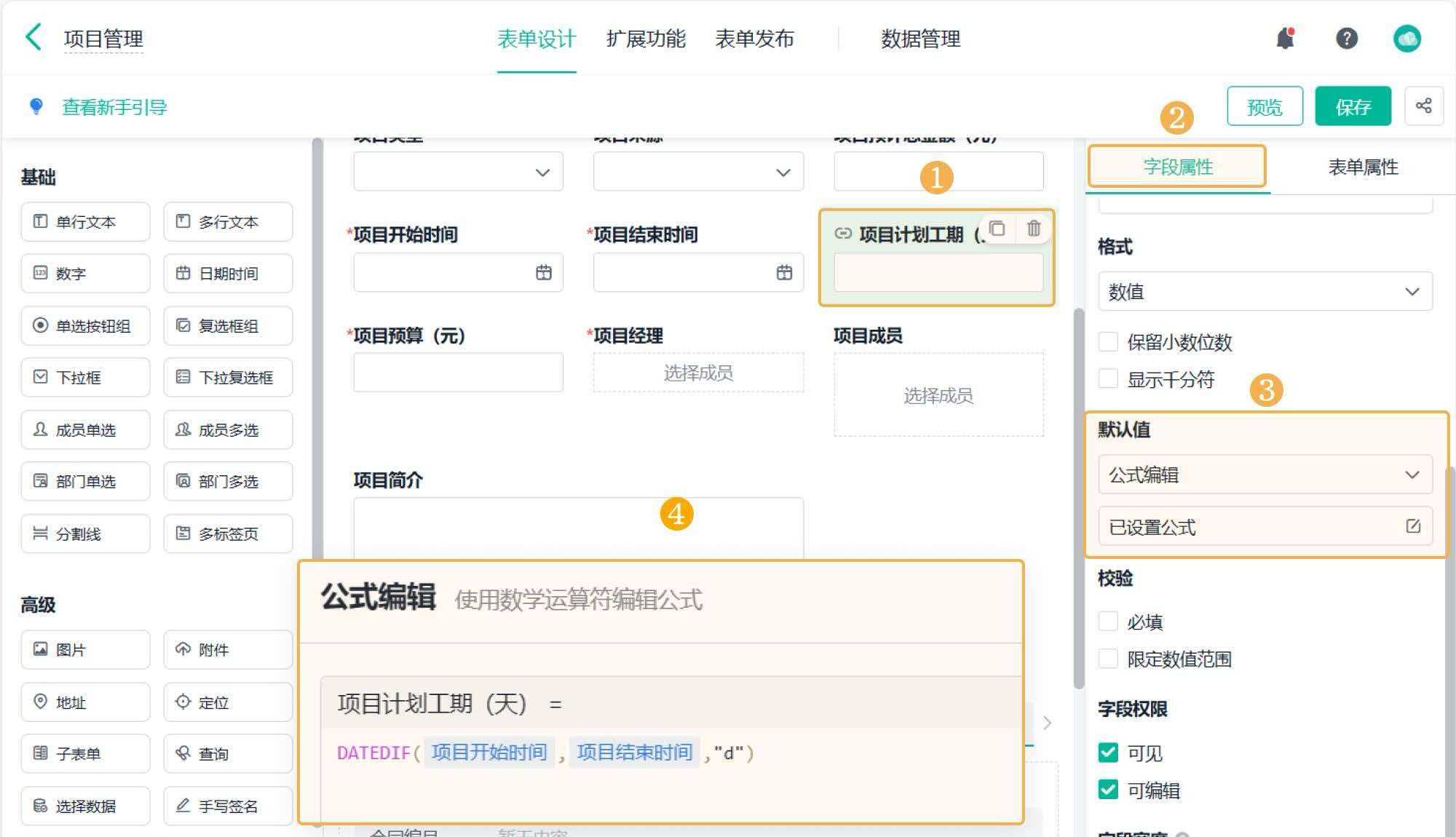Enable the 保留小数位数 checkbox

tap(1108, 342)
